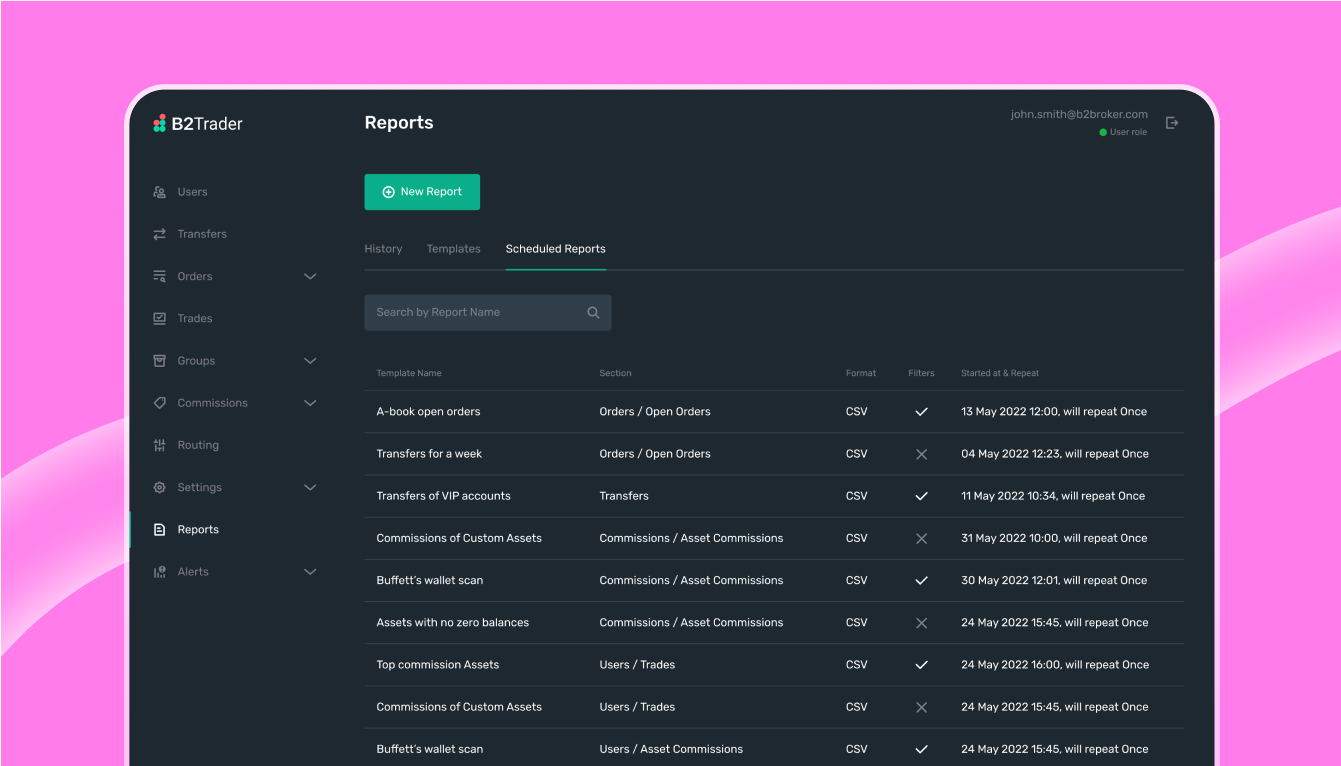This screenshot has width=1341, height=766.
Task: Click the Filters checkmark for A-book open orders
Action: (x=921, y=412)
